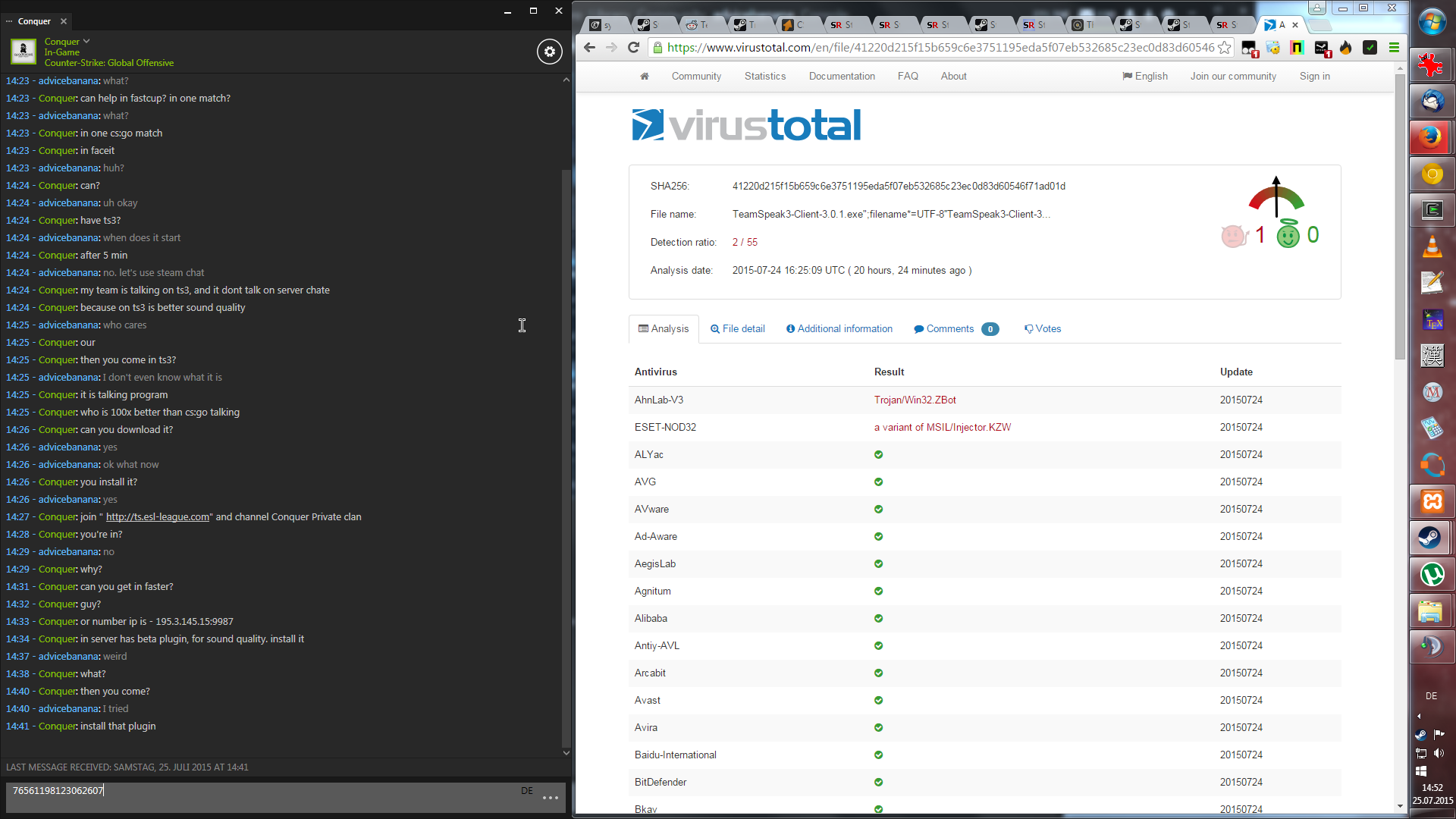The width and height of the screenshot is (1456, 819).
Task: Expand Conquer name dropdown arrow
Action: tap(86, 41)
